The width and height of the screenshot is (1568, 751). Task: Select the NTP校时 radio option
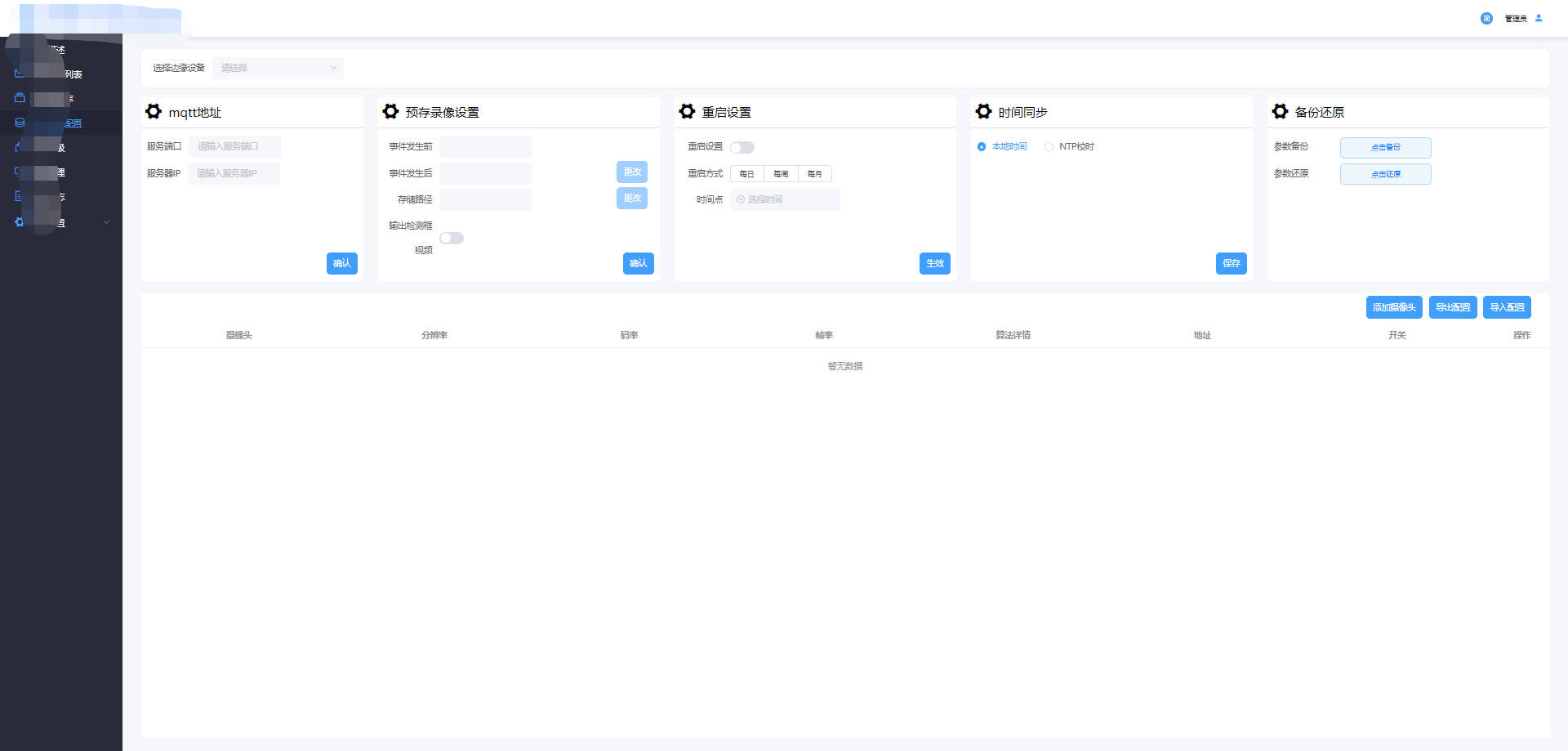[1069, 146]
